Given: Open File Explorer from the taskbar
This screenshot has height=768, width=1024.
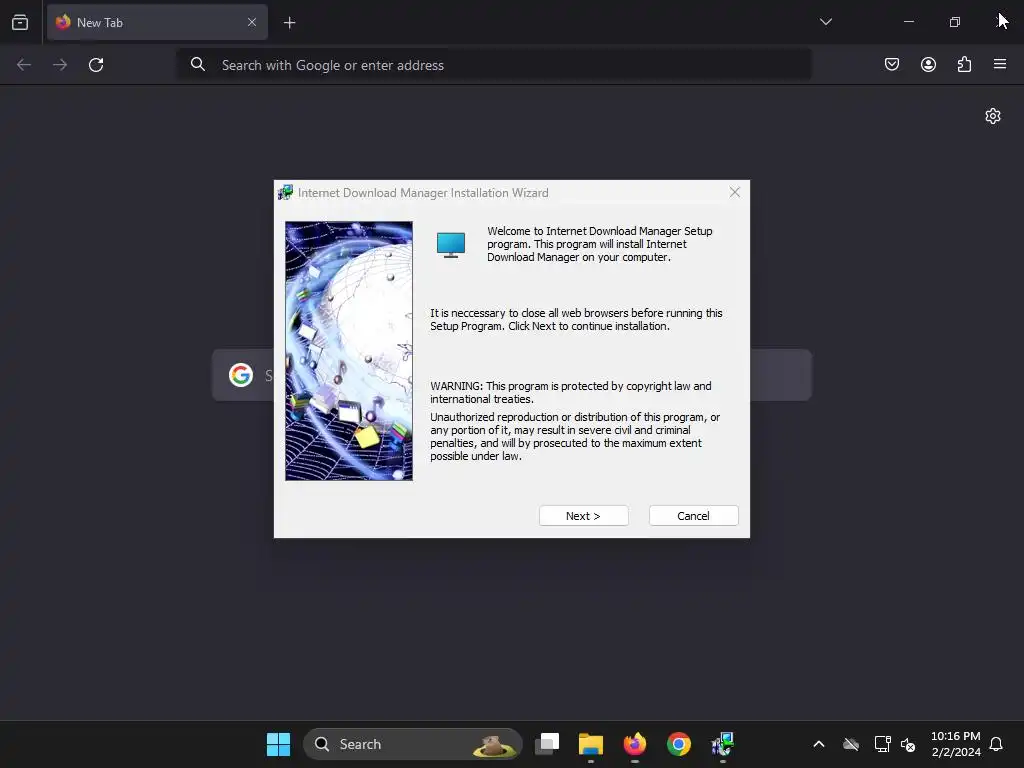Looking at the screenshot, I should tap(590, 744).
